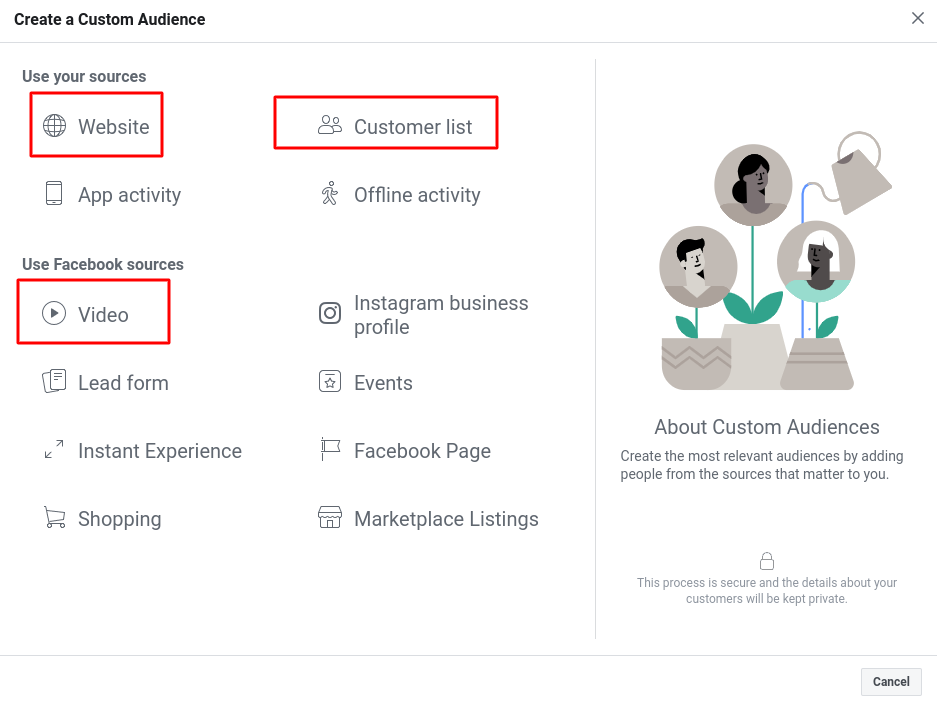Image resolution: width=937 pixels, height=706 pixels.
Task: Click the globe icon beside Website
Action: tap(54, 127)
